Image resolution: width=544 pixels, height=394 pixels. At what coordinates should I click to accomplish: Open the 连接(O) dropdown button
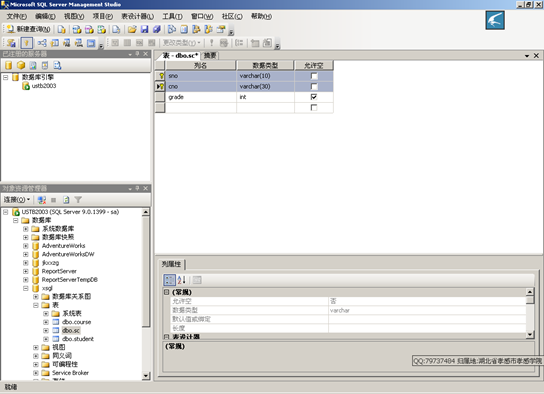(17, 200)
